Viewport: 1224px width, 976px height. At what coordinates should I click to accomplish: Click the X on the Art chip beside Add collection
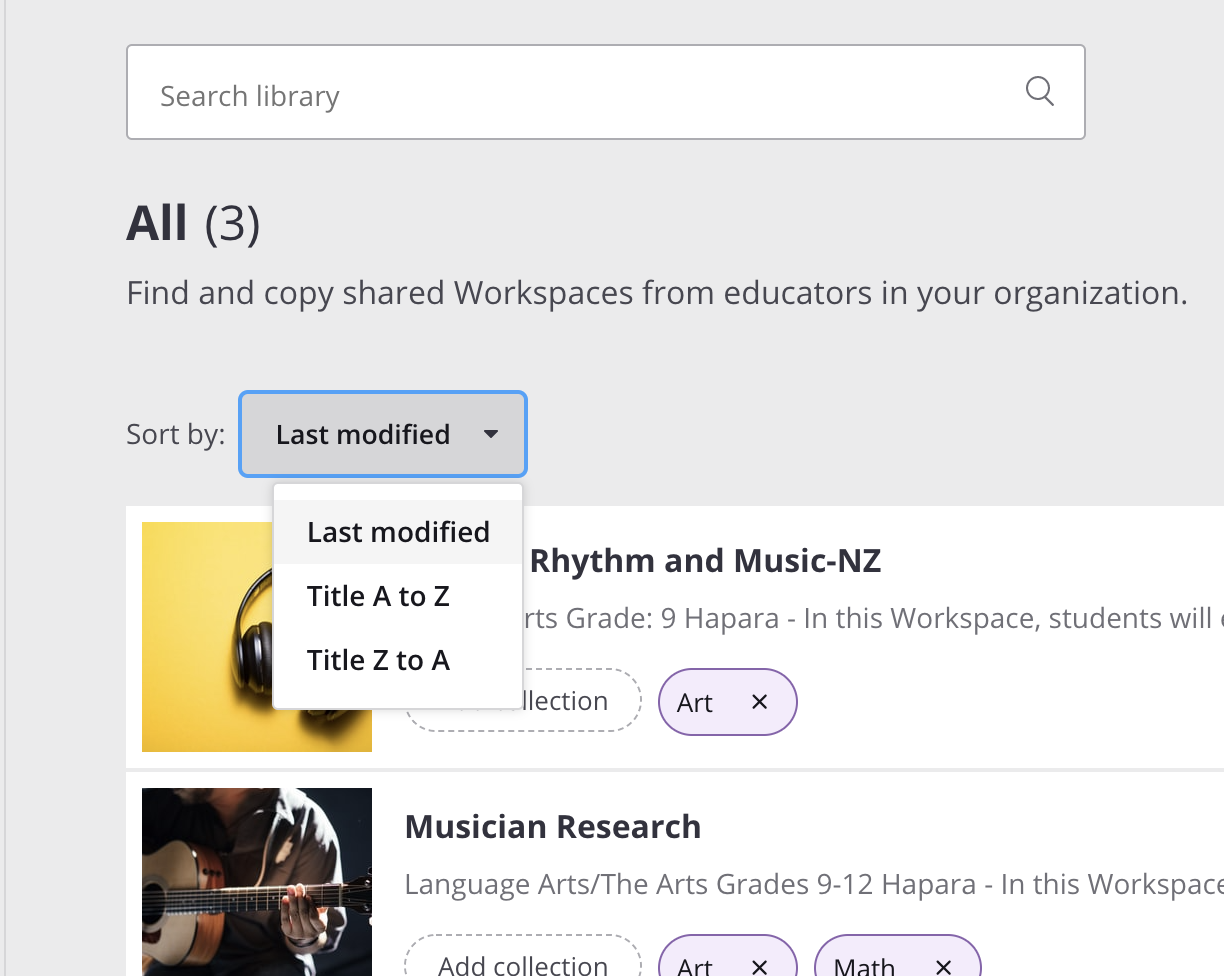click(759, 702)
